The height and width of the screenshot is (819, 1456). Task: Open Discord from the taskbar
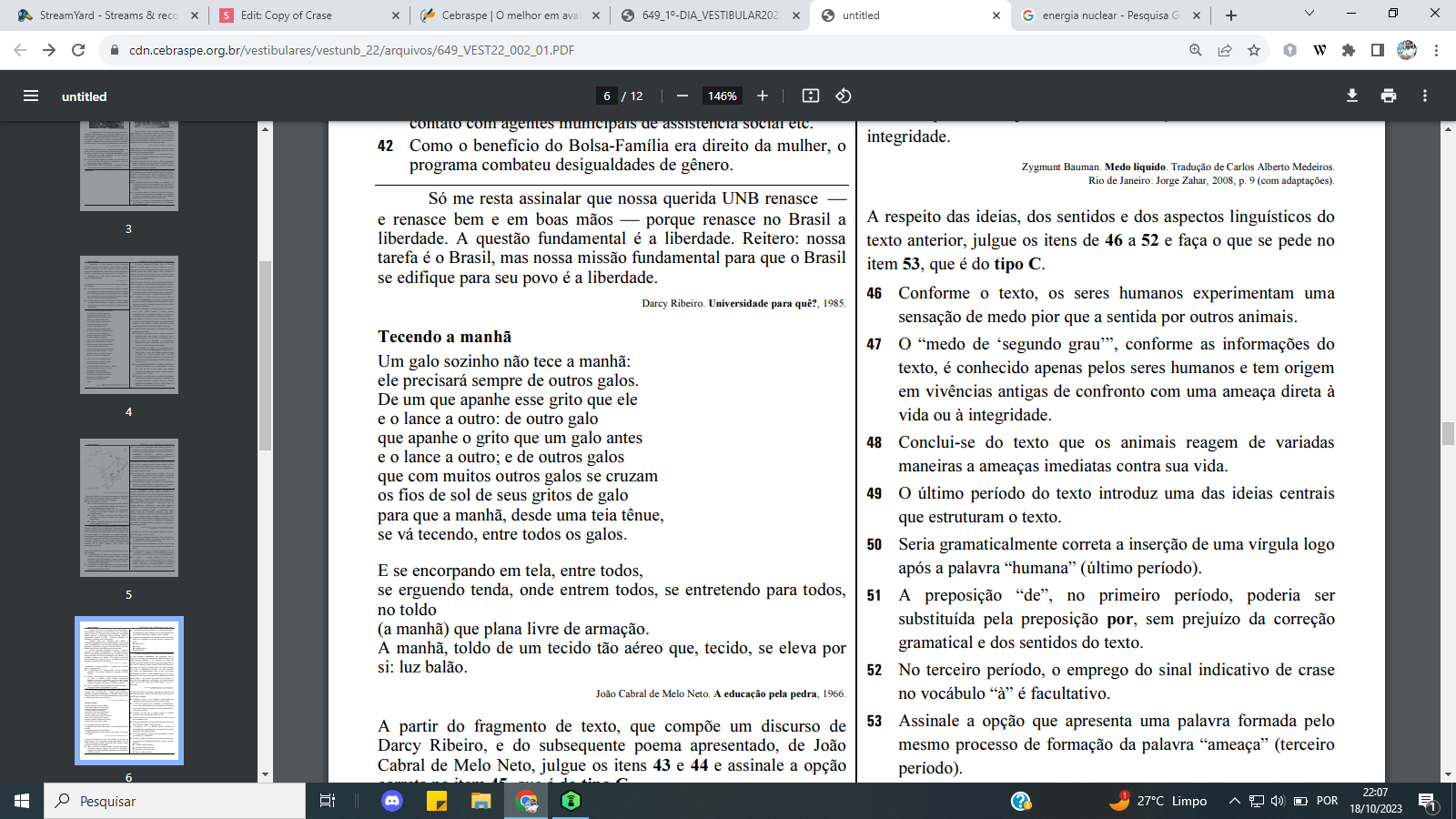pos(392,801)
